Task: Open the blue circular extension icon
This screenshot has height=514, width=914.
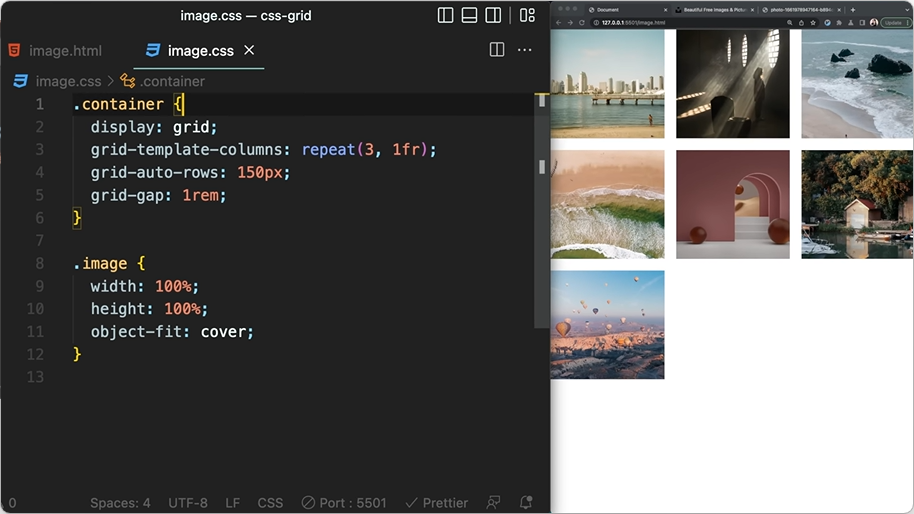Action: (x=827, y=23)
